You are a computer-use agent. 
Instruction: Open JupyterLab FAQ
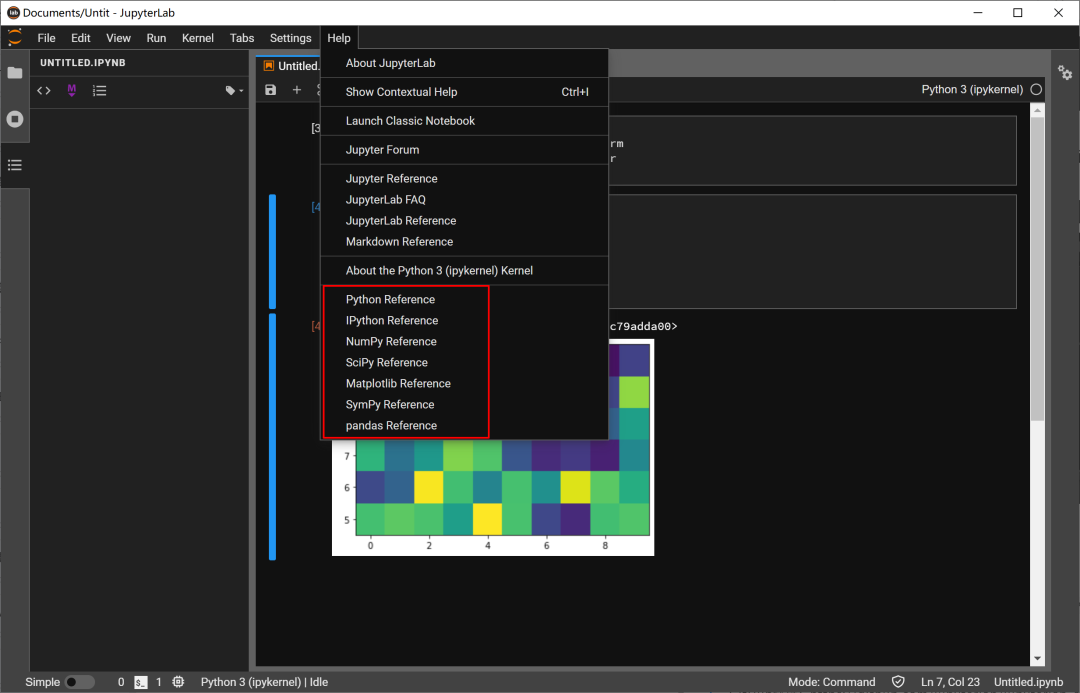(464, 200)
